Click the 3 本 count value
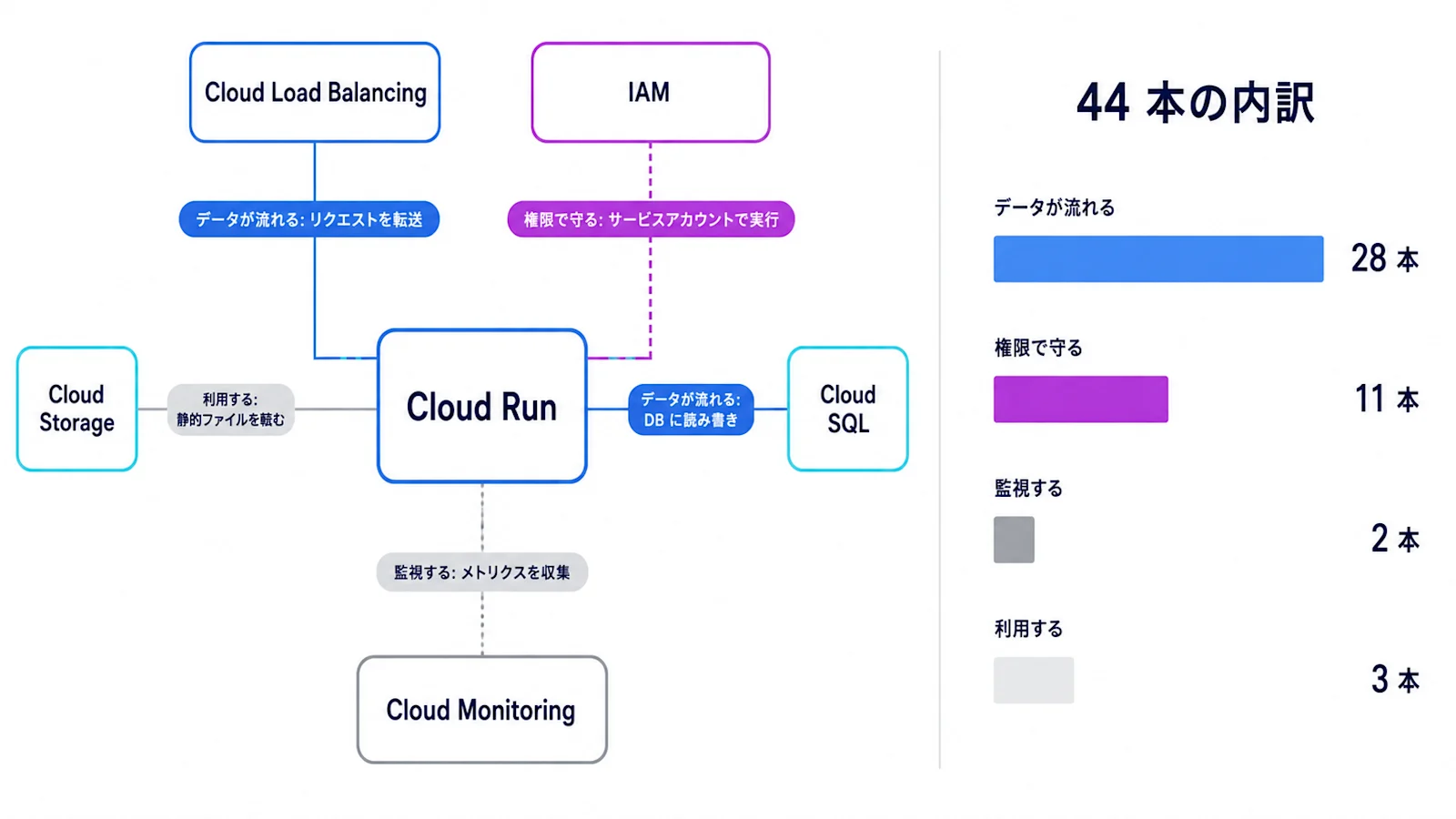1456x819 pixels. (x=1395, y=680)
